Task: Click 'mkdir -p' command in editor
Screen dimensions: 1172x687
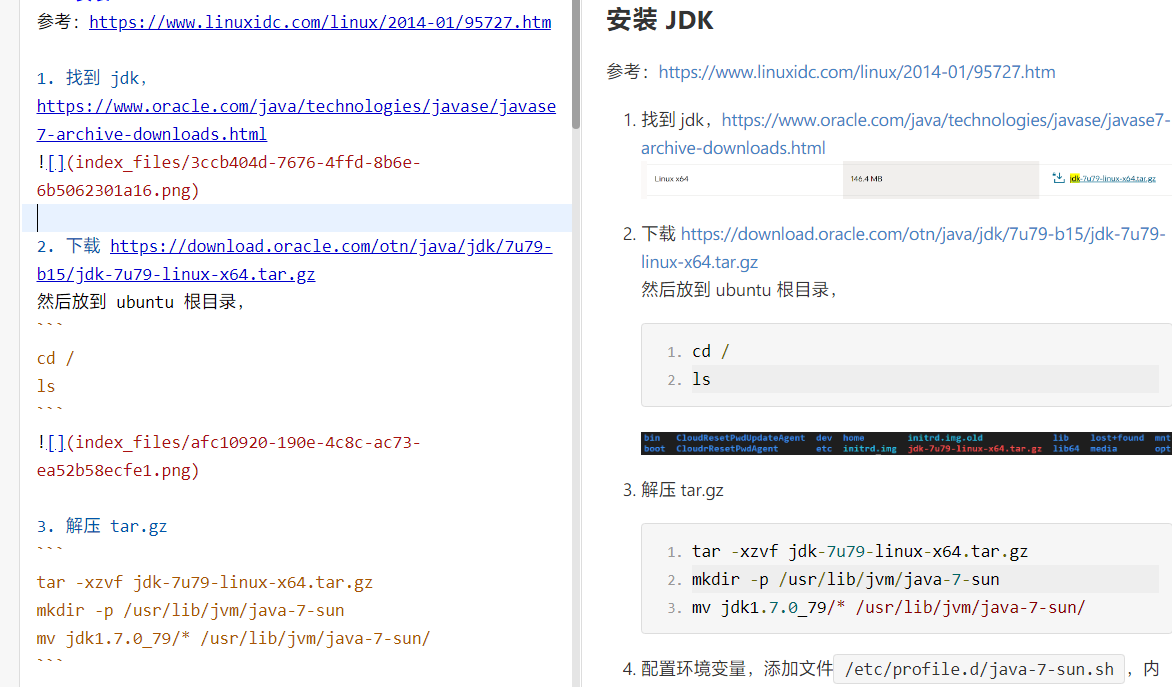Action: [191, 611]
